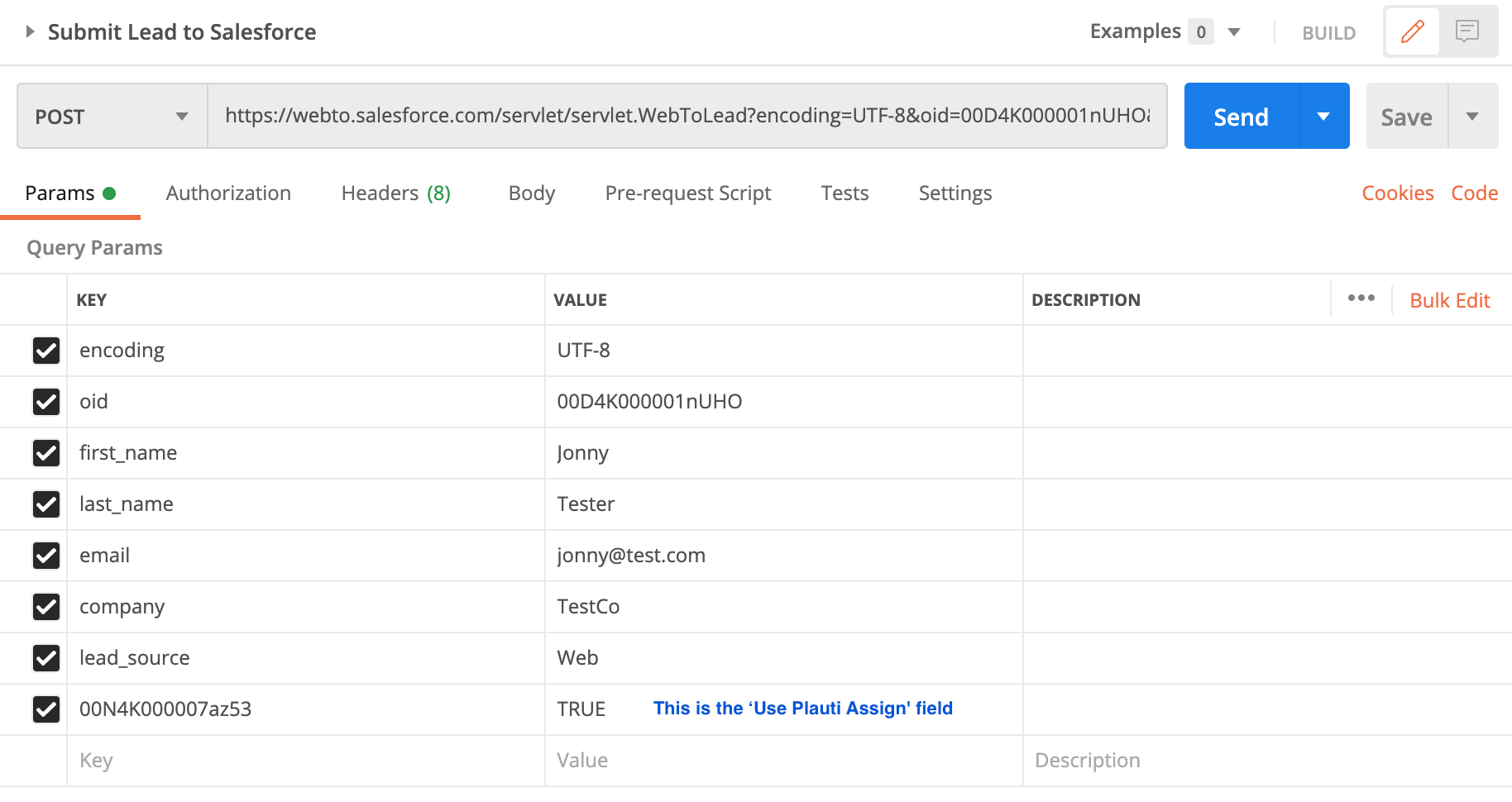Click the BUILD mode button
The height and width of the screenshot is (802, 1512).
coord(1329,33)
